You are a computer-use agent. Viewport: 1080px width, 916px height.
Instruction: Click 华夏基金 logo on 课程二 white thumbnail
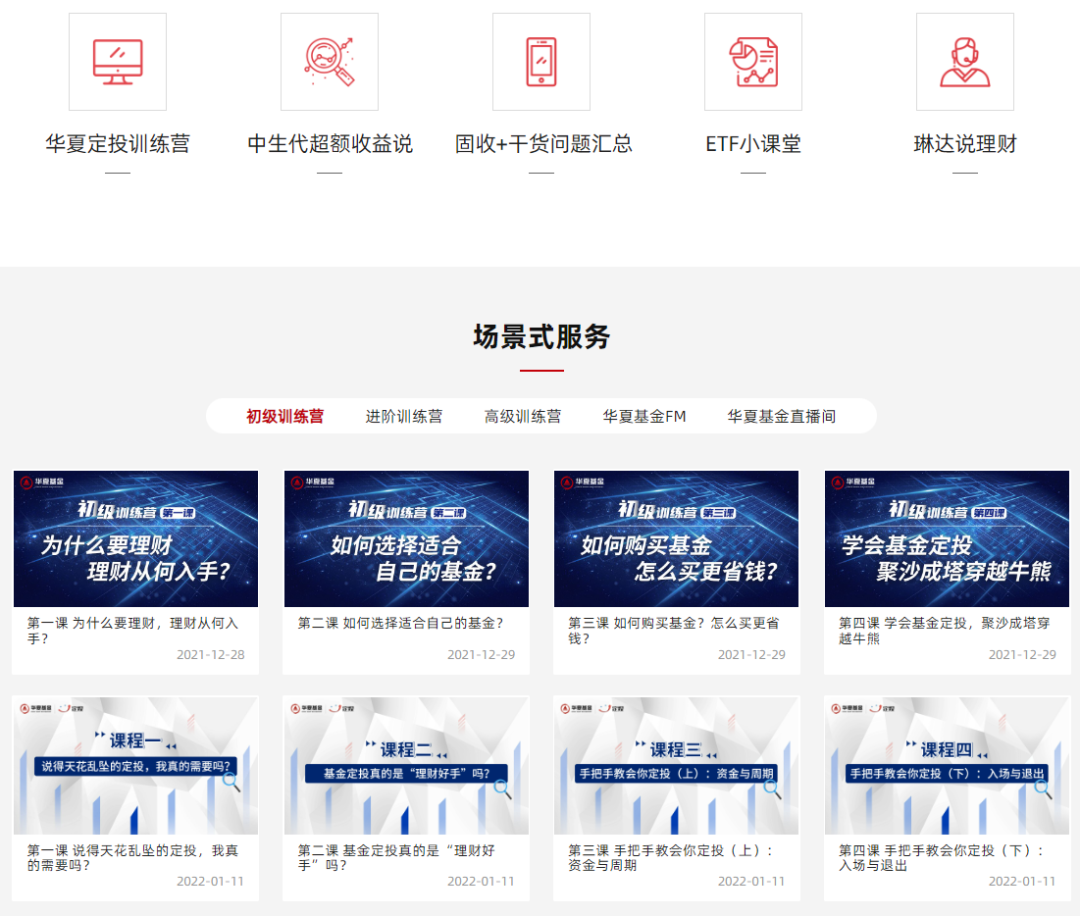click(x=307, y=708)
